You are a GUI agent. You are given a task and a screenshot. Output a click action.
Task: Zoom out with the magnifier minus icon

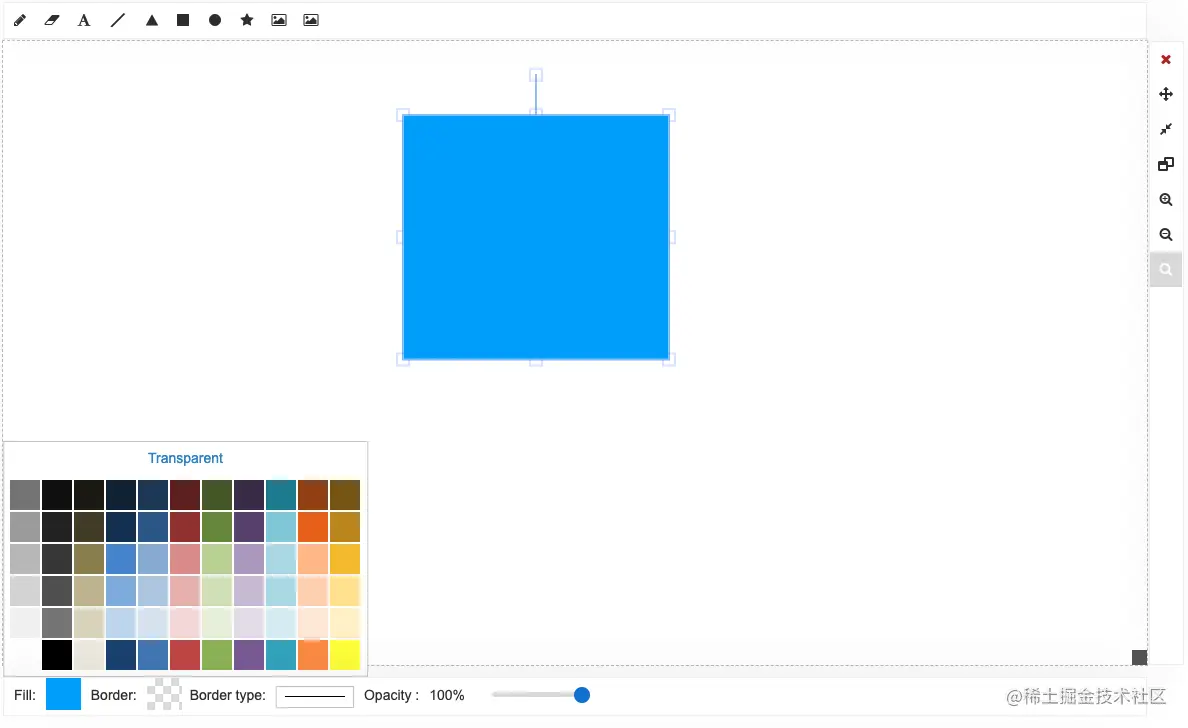(1166, 235)
